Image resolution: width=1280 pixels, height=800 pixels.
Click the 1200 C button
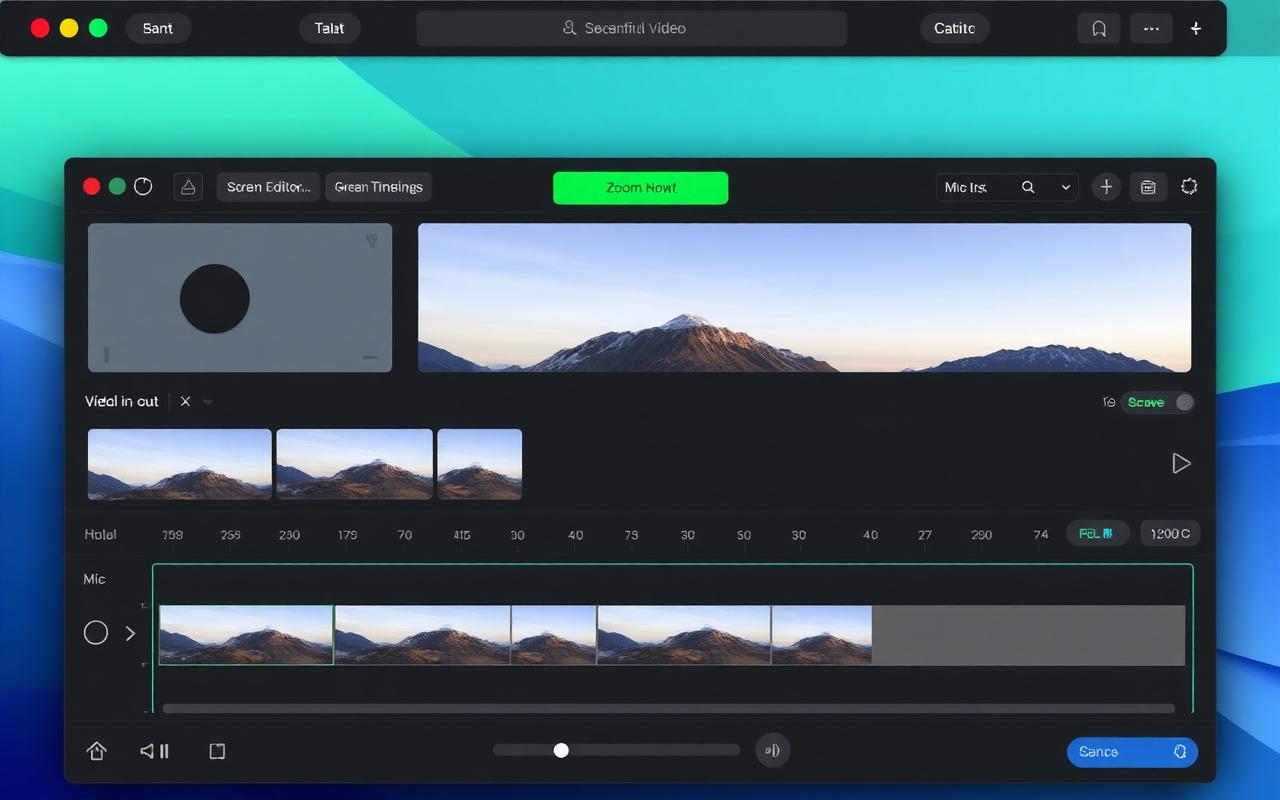point(1170,534)
